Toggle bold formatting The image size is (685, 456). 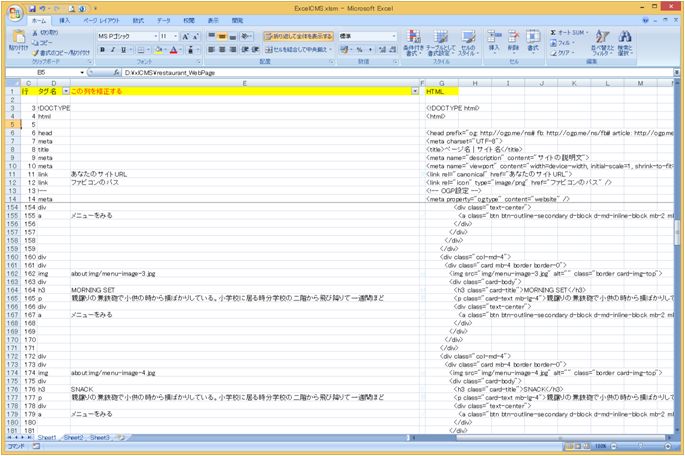(x=102, y=50)
